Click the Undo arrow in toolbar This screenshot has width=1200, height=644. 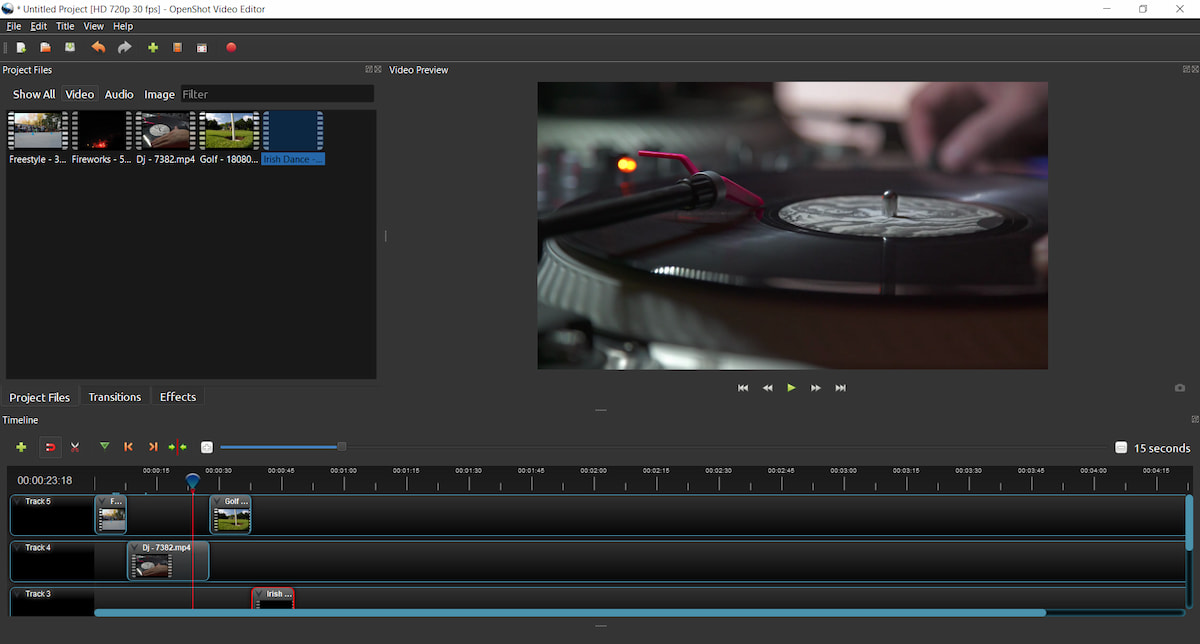point(98,47)
